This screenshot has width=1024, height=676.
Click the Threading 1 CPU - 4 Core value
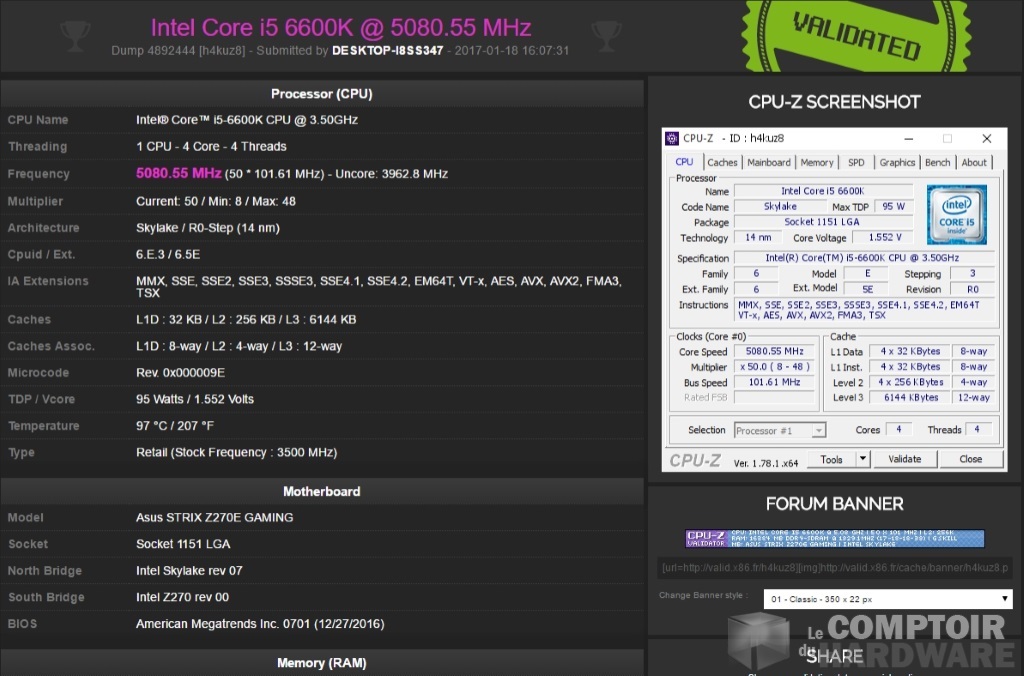[211, 146]
